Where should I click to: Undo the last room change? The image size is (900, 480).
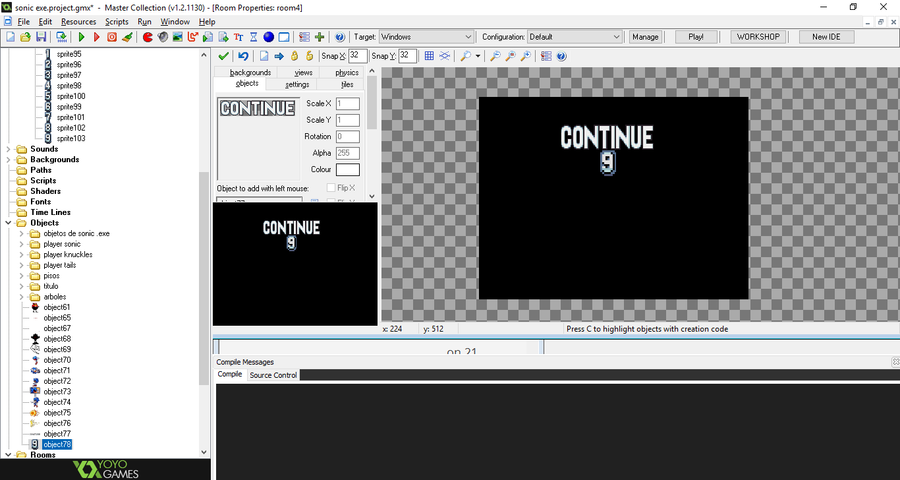pos(243,56)
